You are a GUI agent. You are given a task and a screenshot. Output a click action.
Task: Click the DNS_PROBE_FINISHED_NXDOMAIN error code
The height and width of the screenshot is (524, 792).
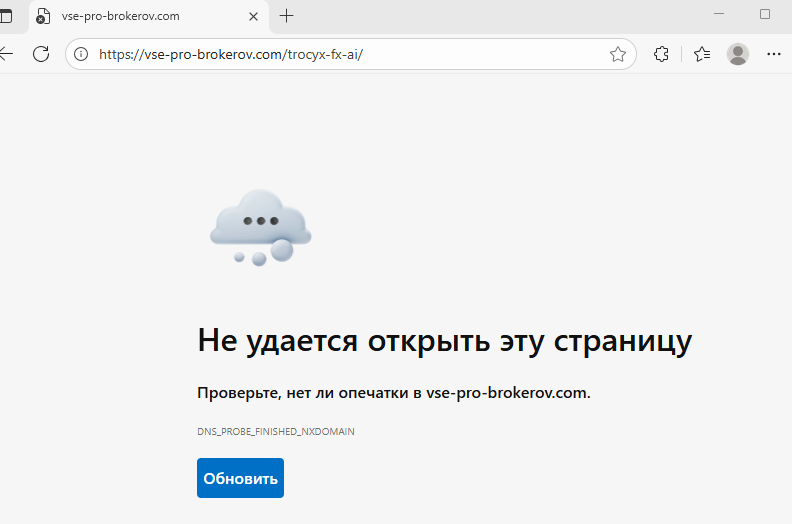[276, 432]
